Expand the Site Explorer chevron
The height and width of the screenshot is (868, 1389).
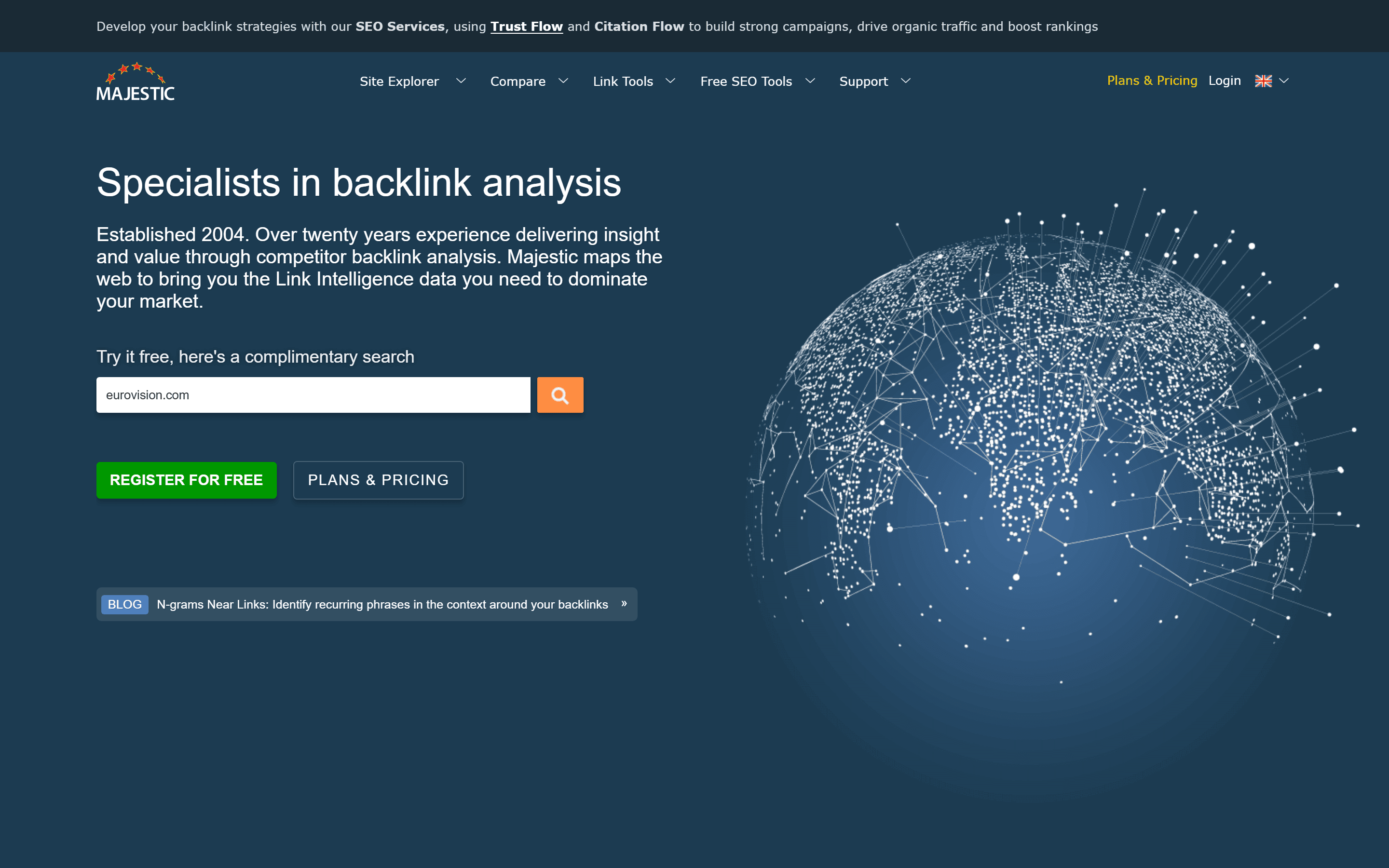(x=461, y=81)
